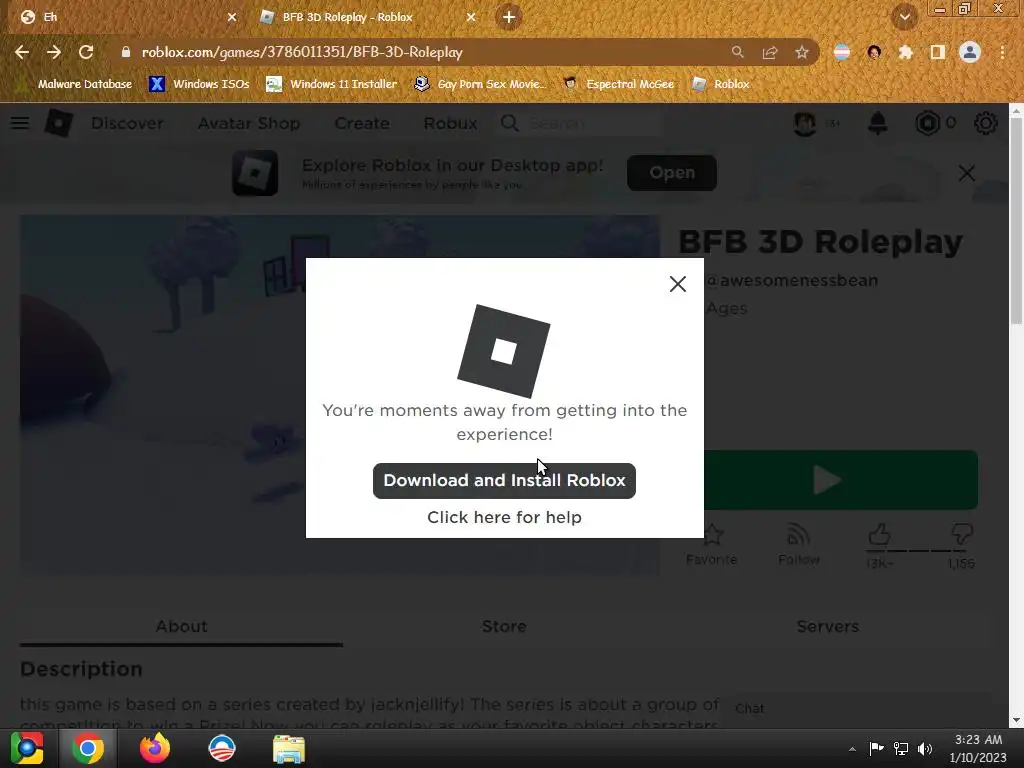Switch to the Eh tab
The height and width of the screenshot is (768, 1024).
pyautogui.click(x=124, y=17)
